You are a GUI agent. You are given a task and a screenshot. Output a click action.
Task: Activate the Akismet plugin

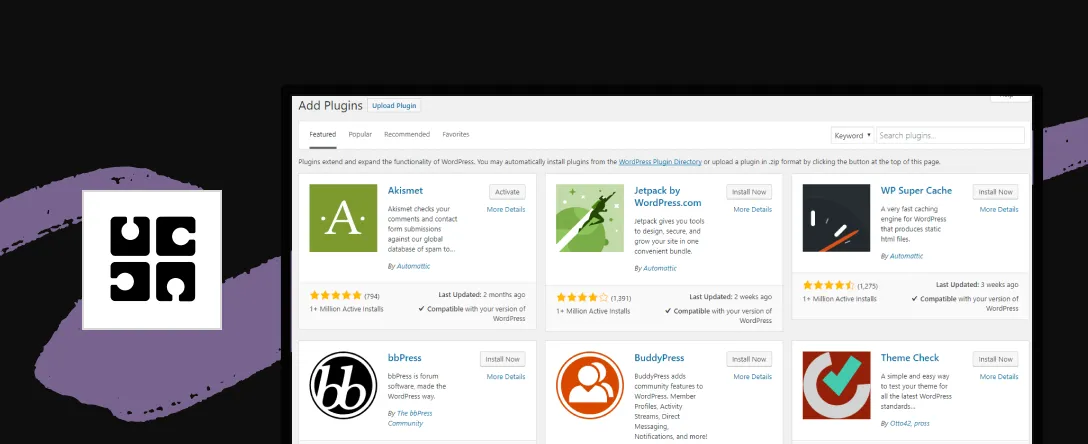[507, 192]
